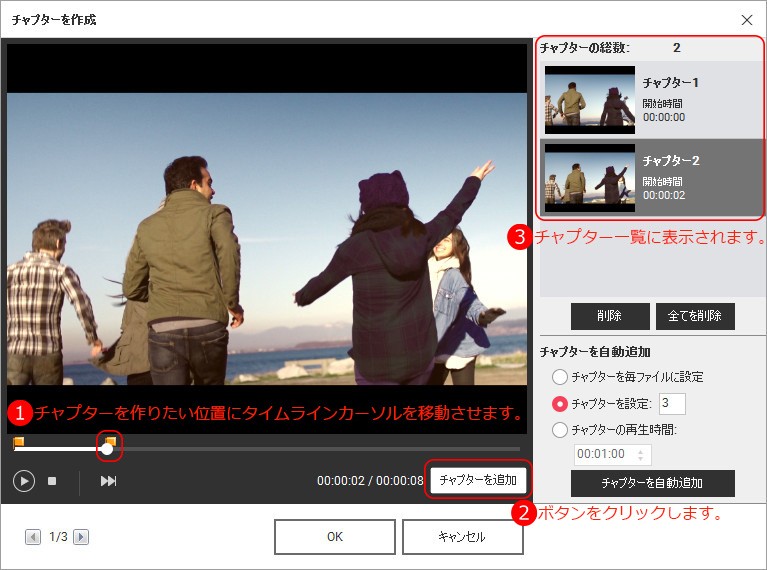The width and height of the screenshot is (767, 570).
Task: Click the チャプター2 title text
Action: (x=671, y=160)
